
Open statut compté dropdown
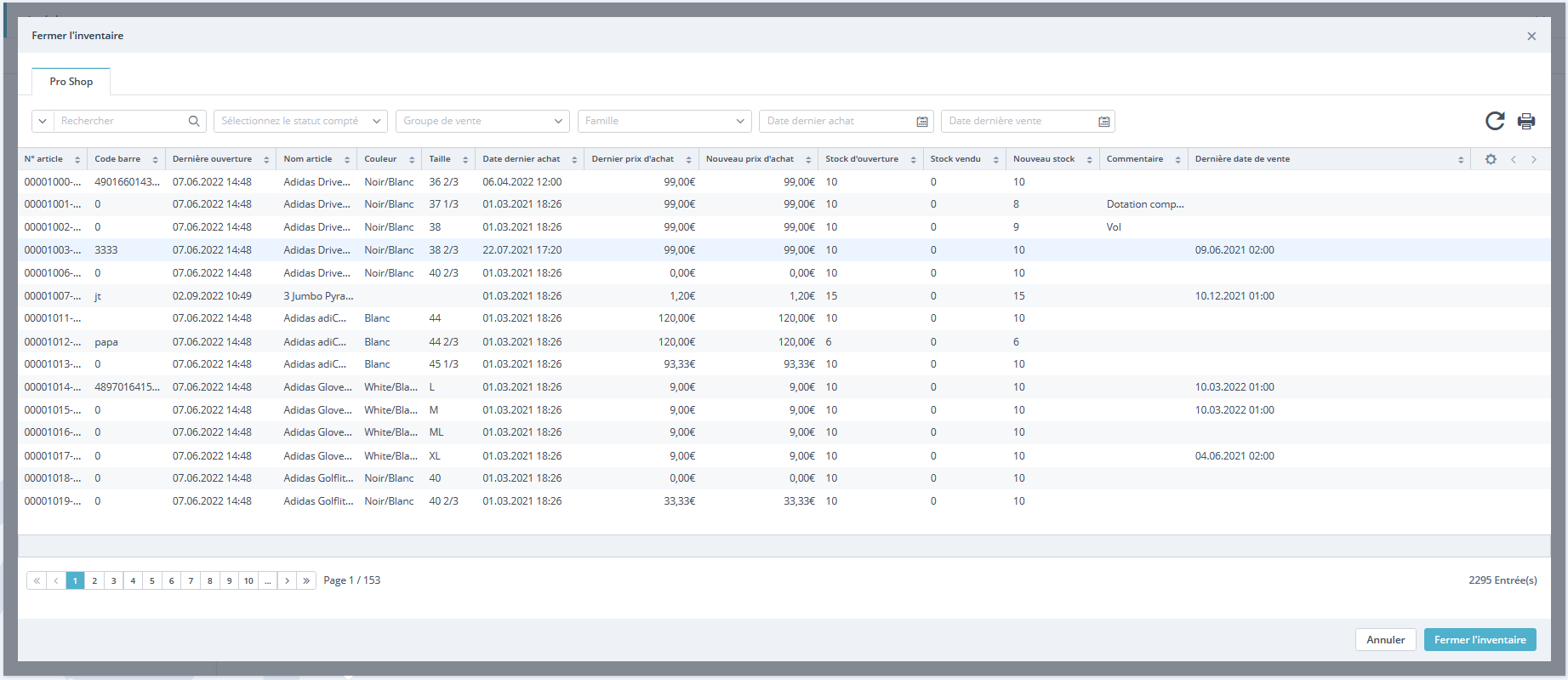[300, 121]
